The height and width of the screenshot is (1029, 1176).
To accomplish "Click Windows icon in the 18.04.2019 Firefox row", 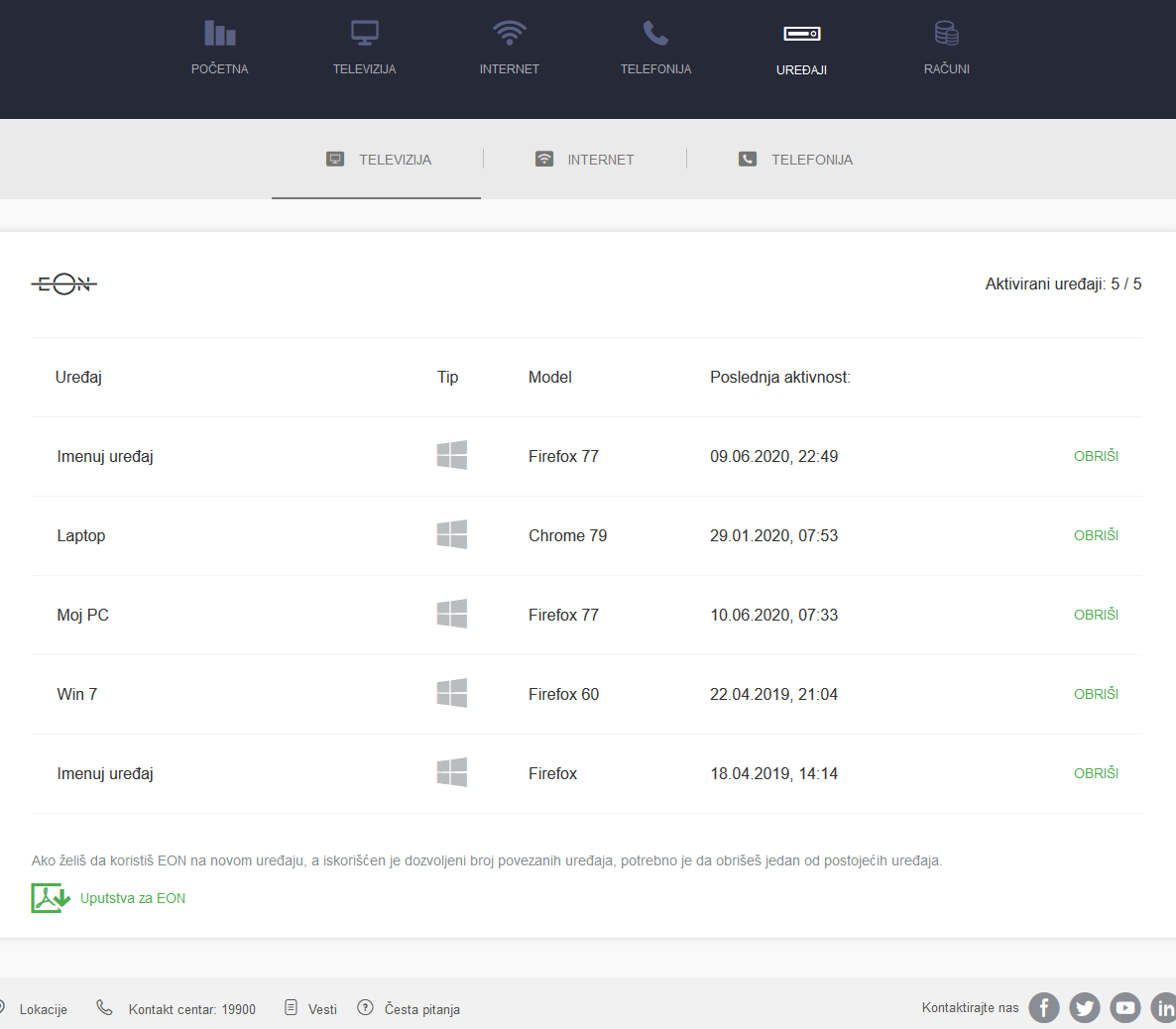I will click(452, 772).
